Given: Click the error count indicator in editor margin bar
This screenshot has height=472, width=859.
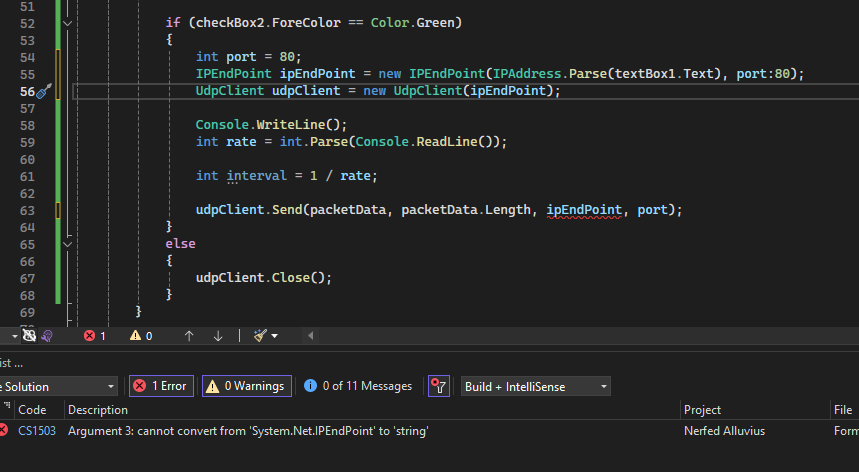Looking at the screenshot, I should (x=95, y=336).
